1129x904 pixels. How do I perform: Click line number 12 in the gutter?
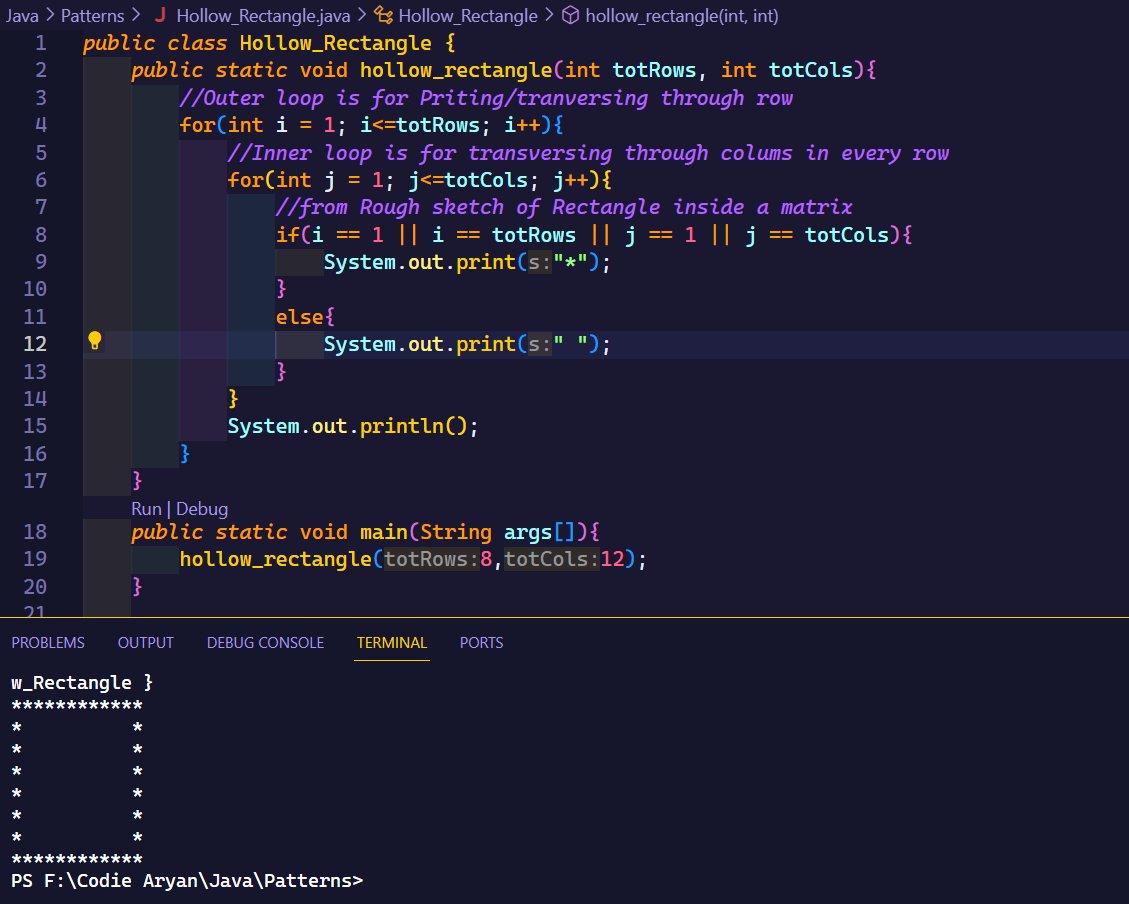tap(35, 344)
